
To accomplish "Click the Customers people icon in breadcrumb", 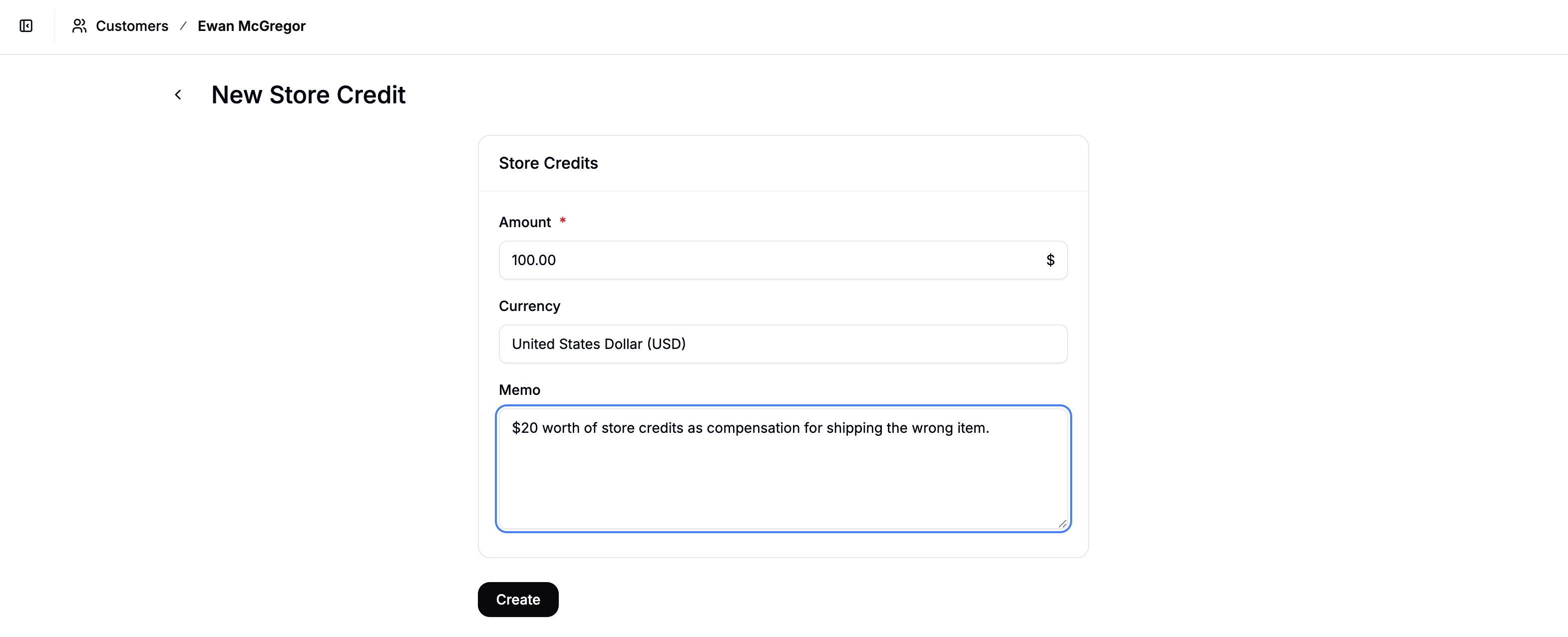I will [79, 26].
